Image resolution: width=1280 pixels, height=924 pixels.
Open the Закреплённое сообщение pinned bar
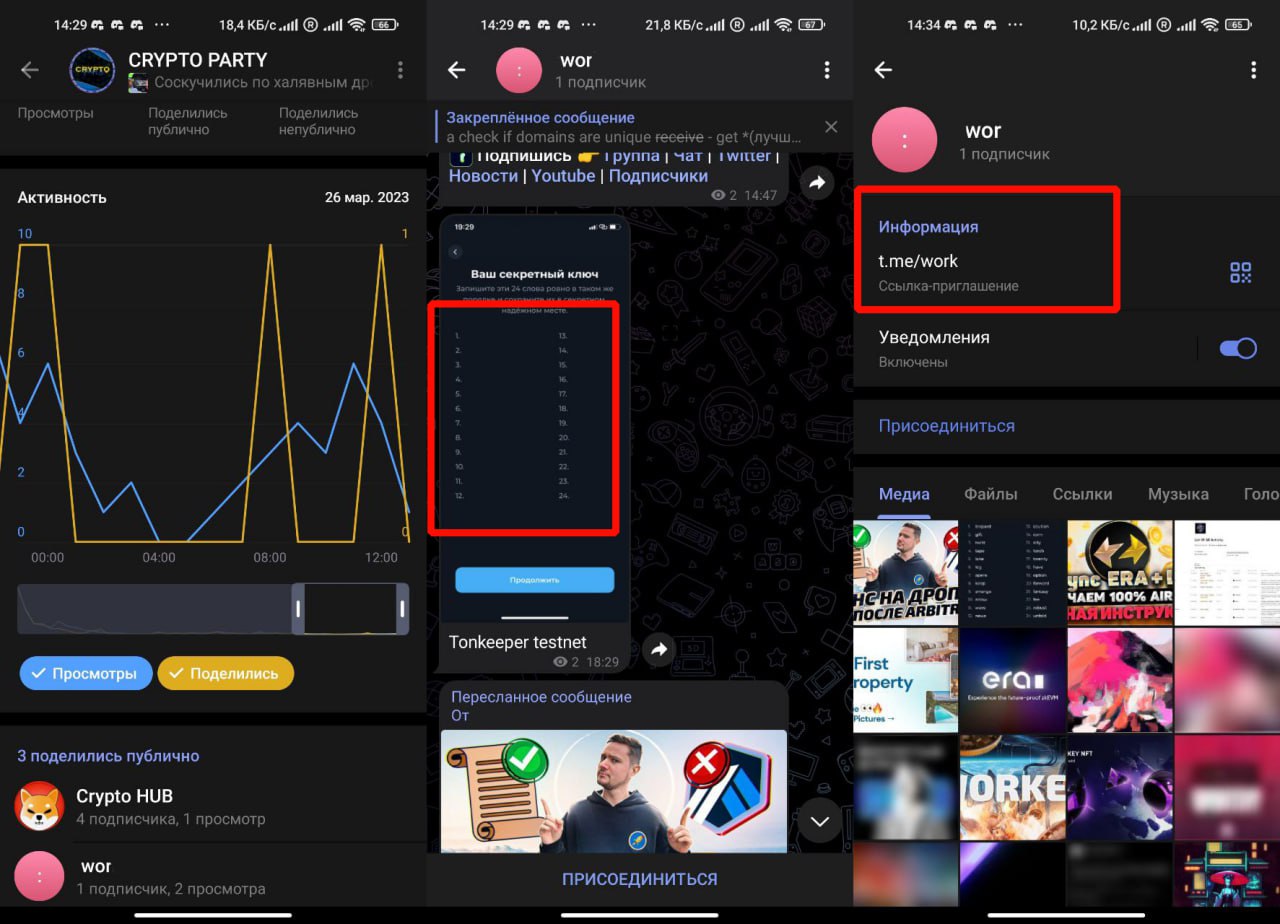pos(626,127)
